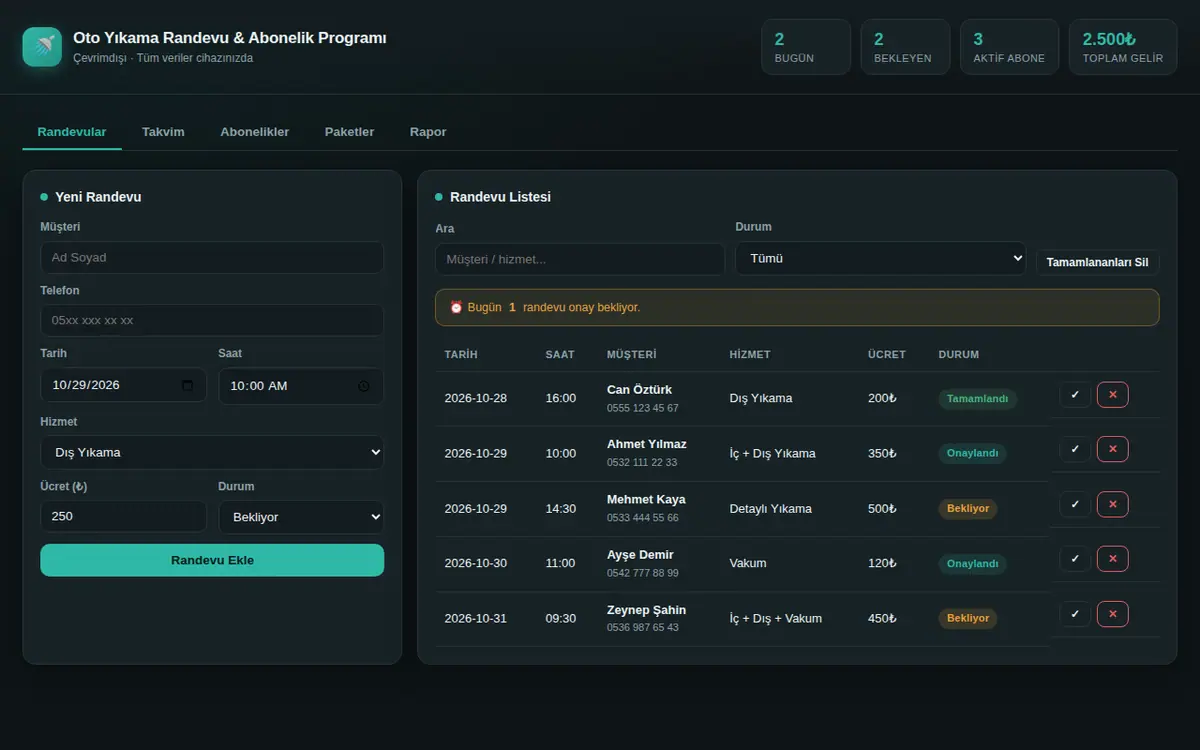Click the alarm clock icon in the alert banner
This screenshot has width=1200, height=750.
click(456, 308)
